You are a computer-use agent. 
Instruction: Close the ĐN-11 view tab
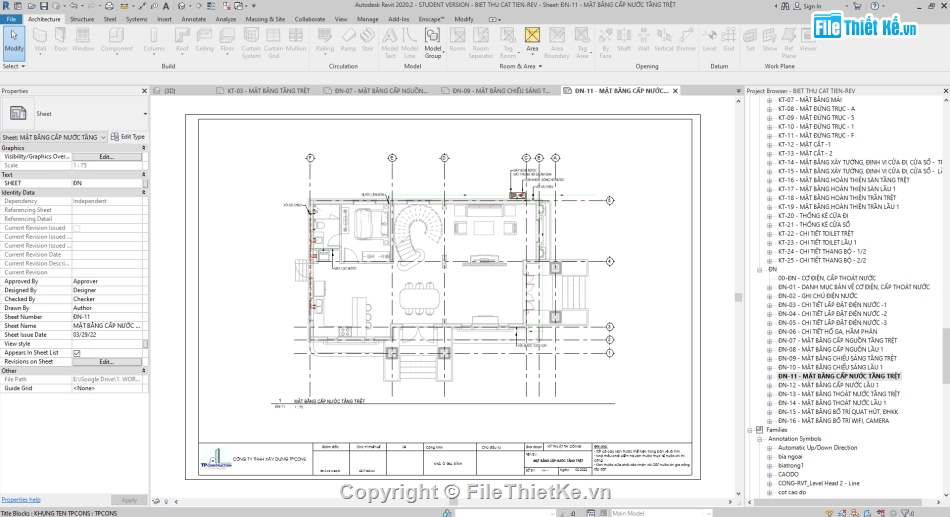click(675, 91)
